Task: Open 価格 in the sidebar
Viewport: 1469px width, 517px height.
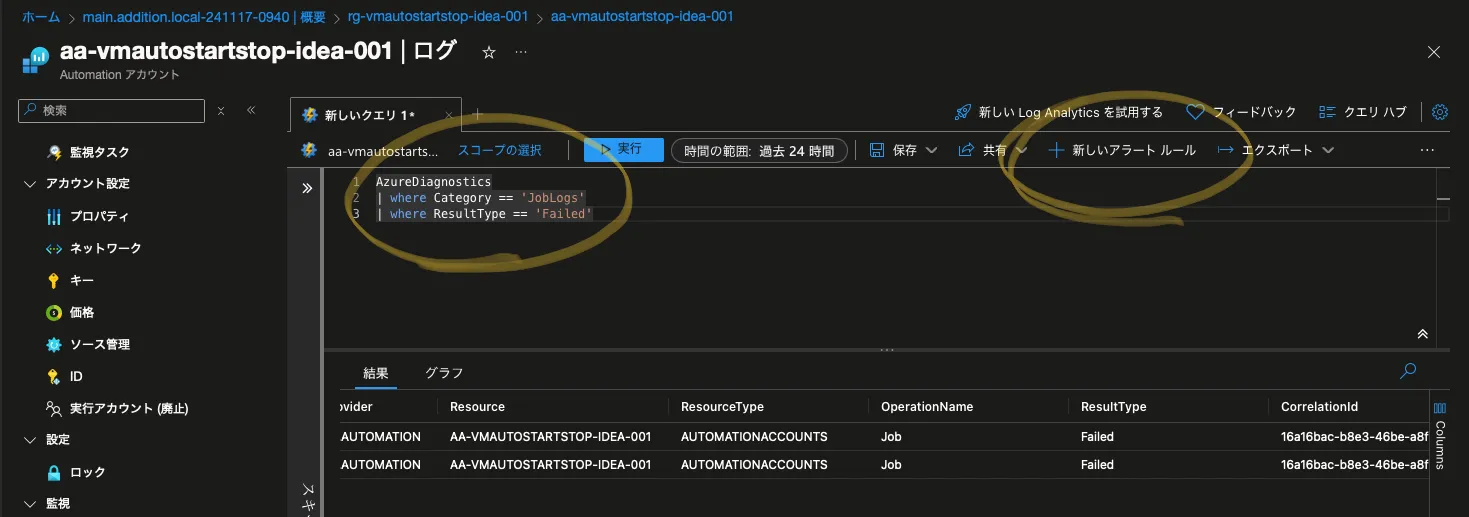Action: click(x=70, y=312)
